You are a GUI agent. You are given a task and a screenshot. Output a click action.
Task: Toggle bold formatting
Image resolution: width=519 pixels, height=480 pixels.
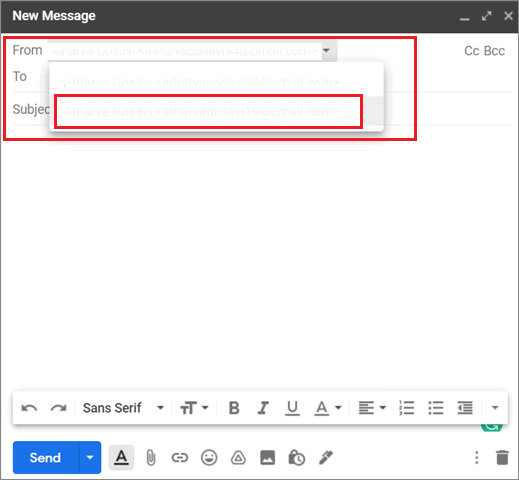pyautogui.click(x=234, y=408)
